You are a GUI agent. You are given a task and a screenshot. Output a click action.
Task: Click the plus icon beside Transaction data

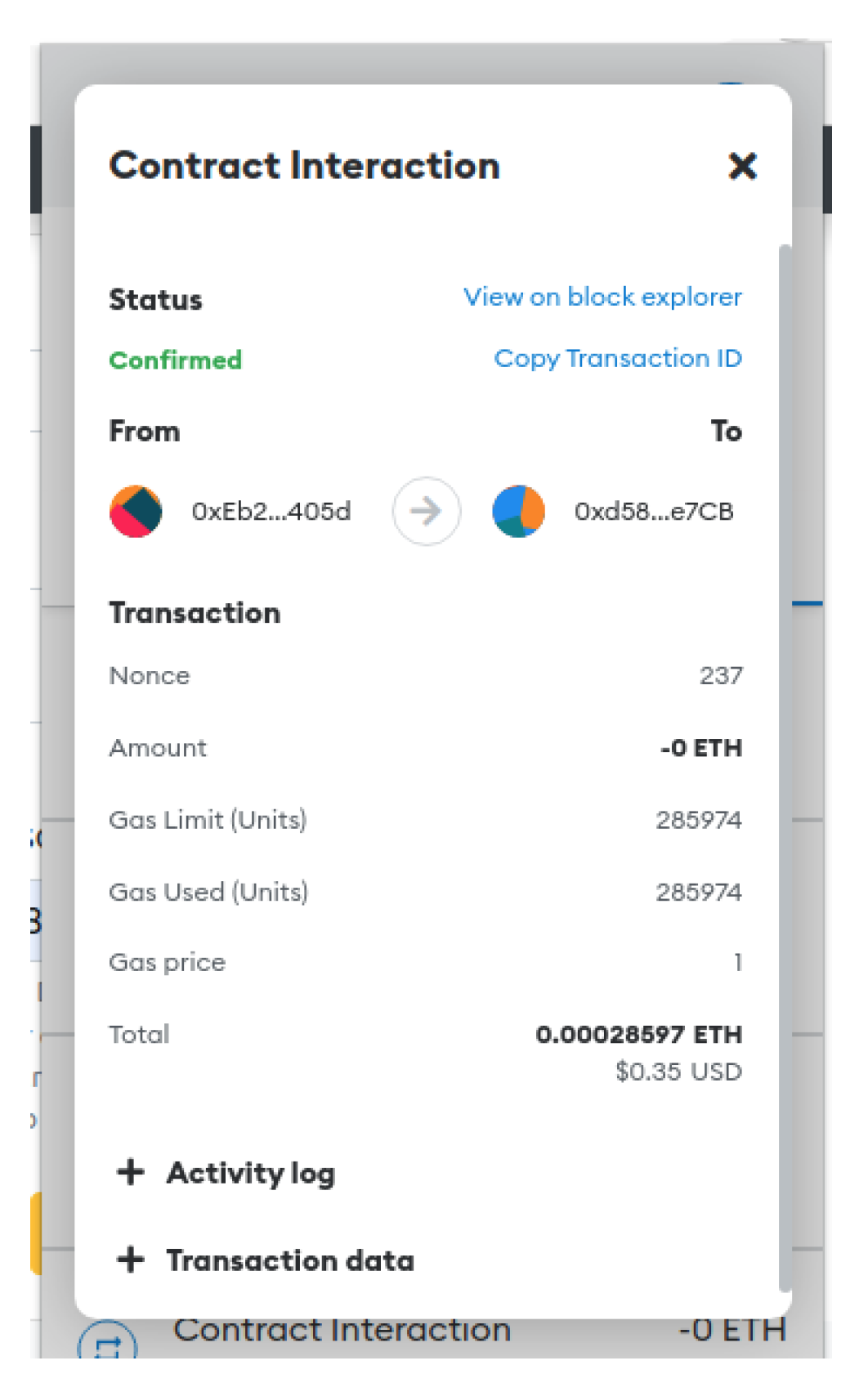tap(131, 1260)
